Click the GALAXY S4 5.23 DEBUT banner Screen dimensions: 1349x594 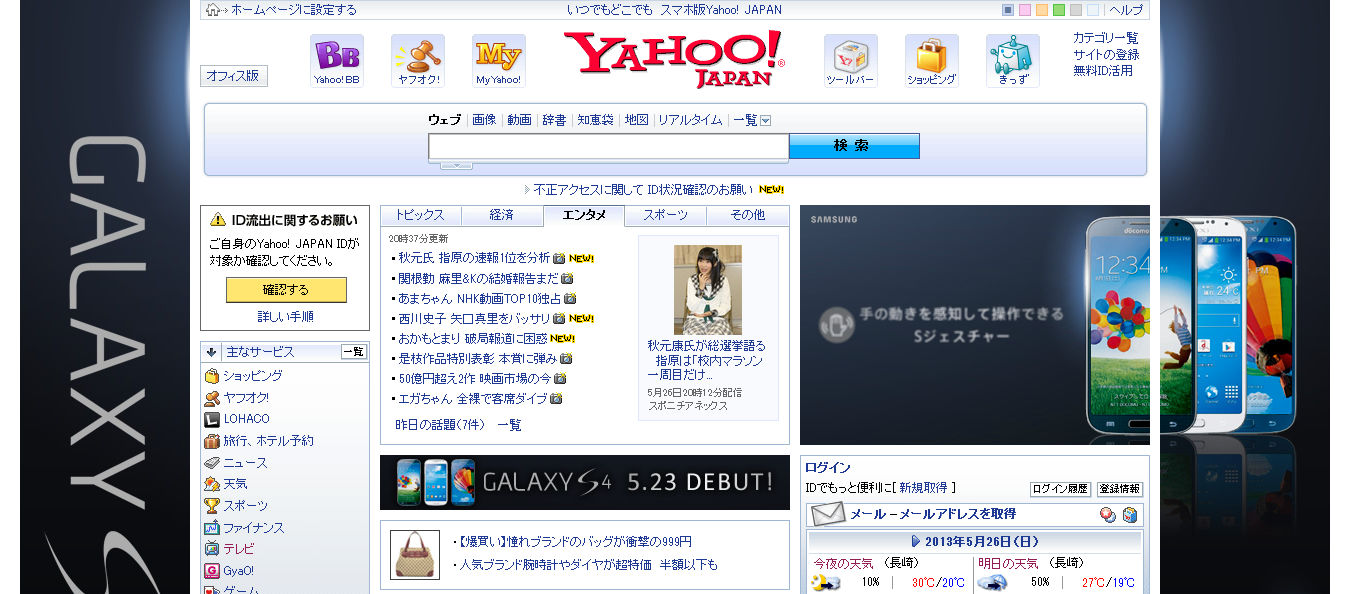click(x=585, y=482)
